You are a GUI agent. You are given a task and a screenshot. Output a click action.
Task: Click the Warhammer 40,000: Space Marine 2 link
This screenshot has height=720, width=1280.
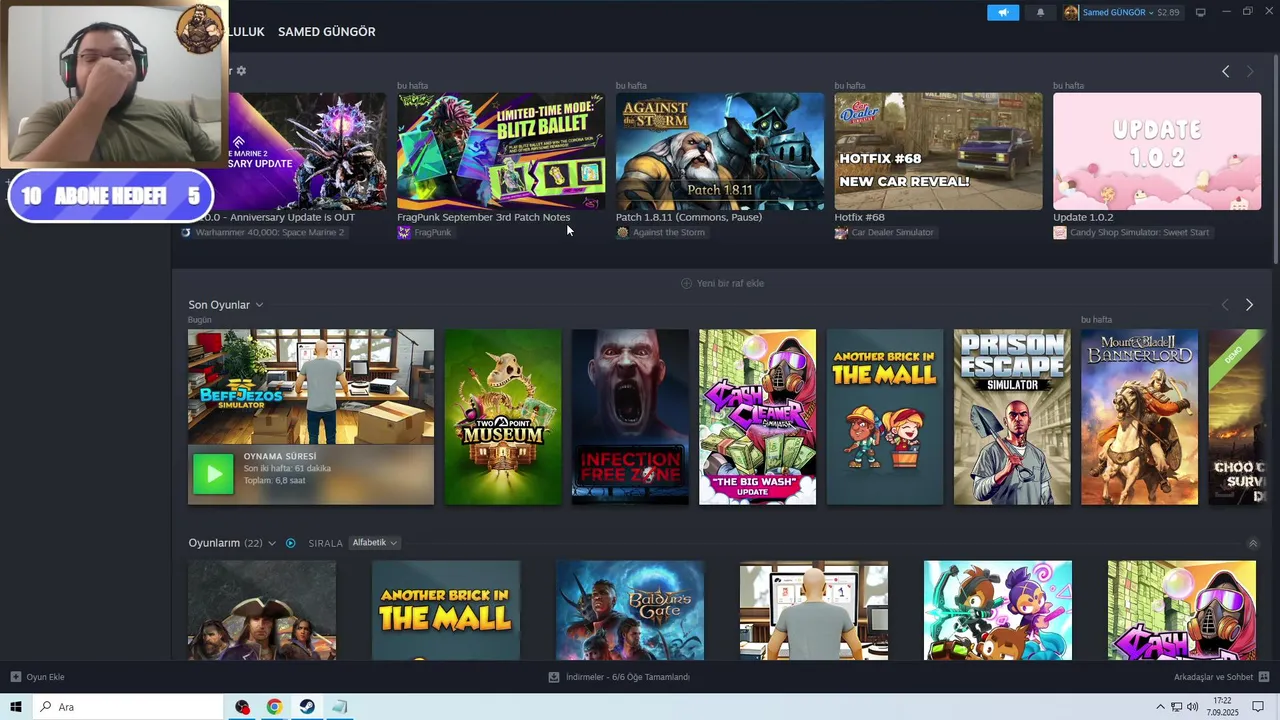click(269, 232)
